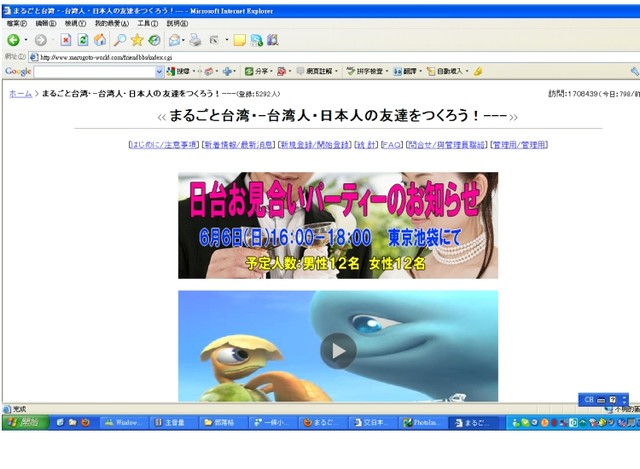Open Favorites with the star icon
Image resolution: width=640 pixels, height=469 pixels.
pos(137,40)
